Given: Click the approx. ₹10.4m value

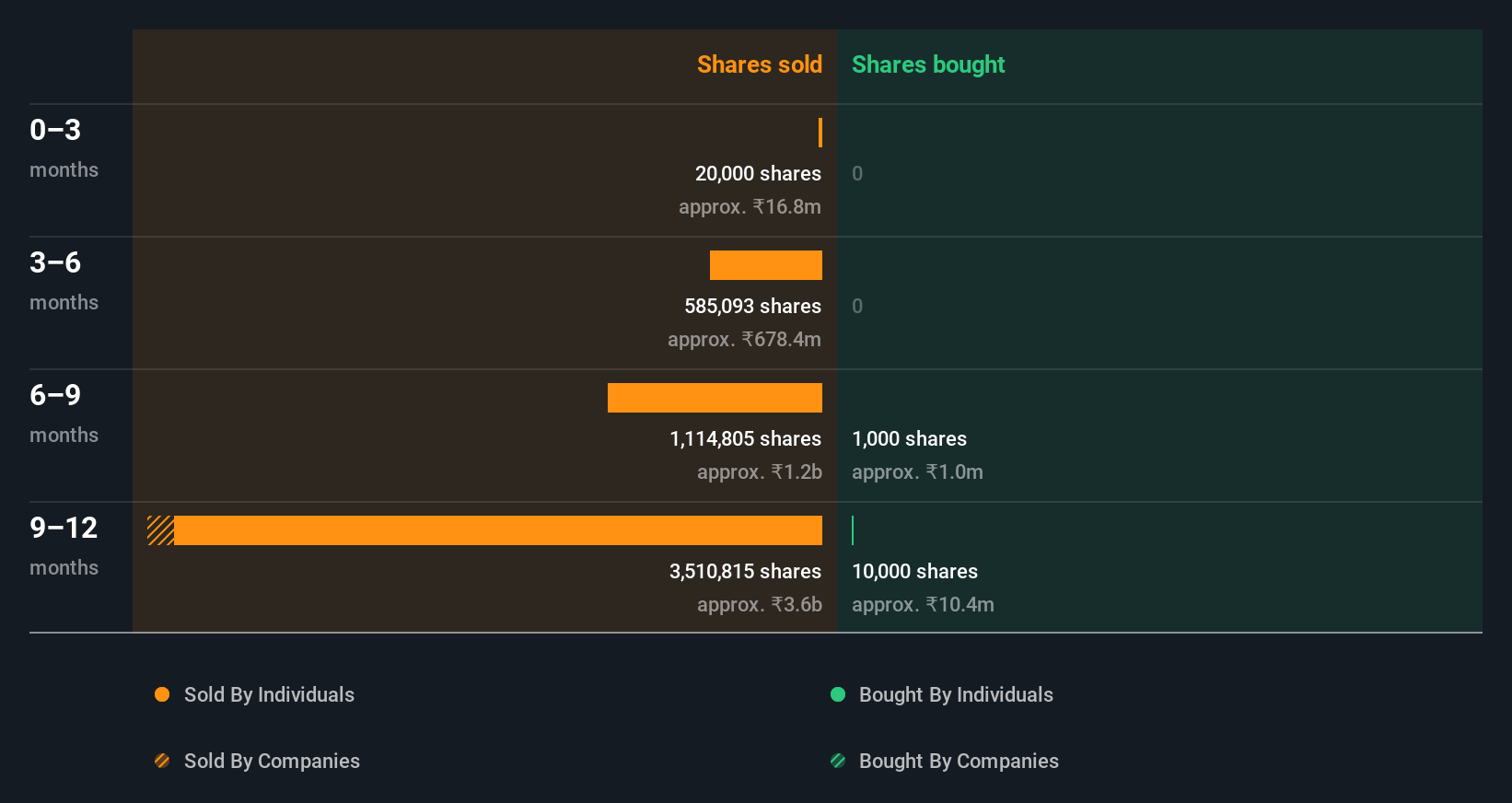Looking at the screenshot, I should tap(923, 604).
